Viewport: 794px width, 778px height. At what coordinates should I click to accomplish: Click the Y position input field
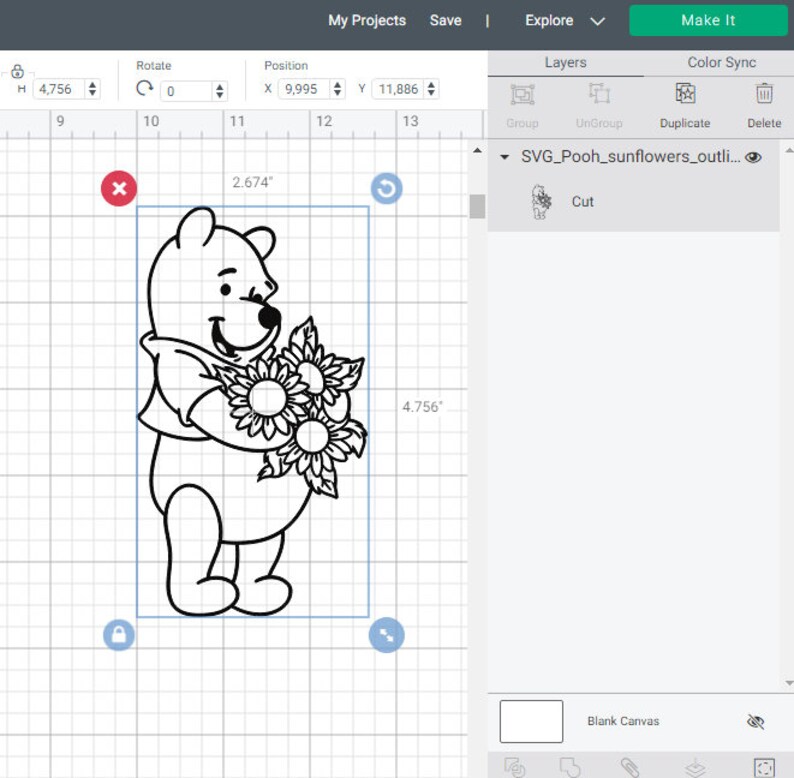(399, 89)
